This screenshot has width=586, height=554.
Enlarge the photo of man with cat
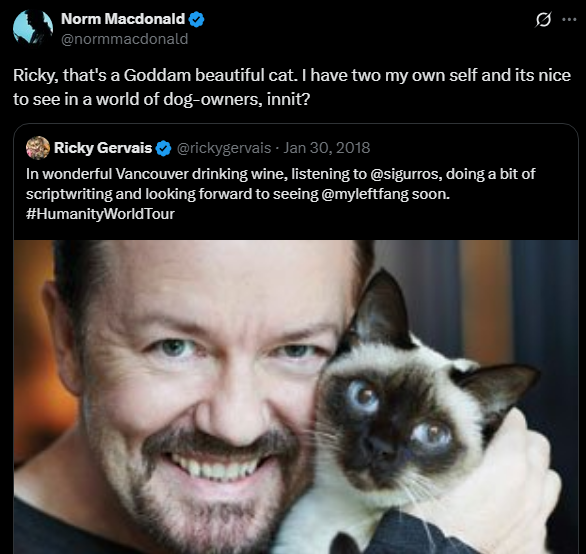coord(296,397)
